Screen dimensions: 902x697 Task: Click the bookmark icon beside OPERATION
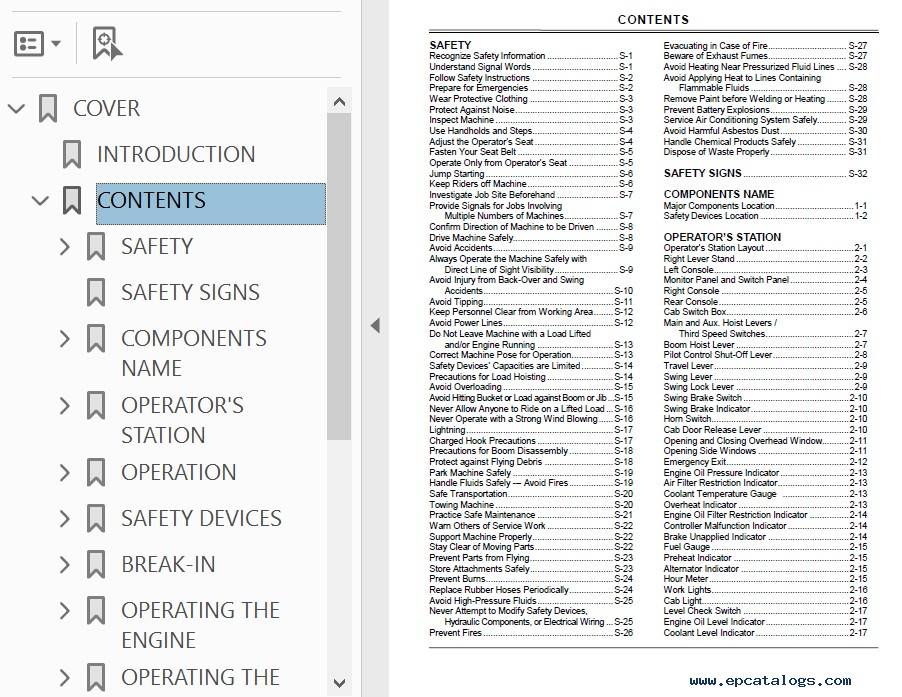click(x=96, y=473)
